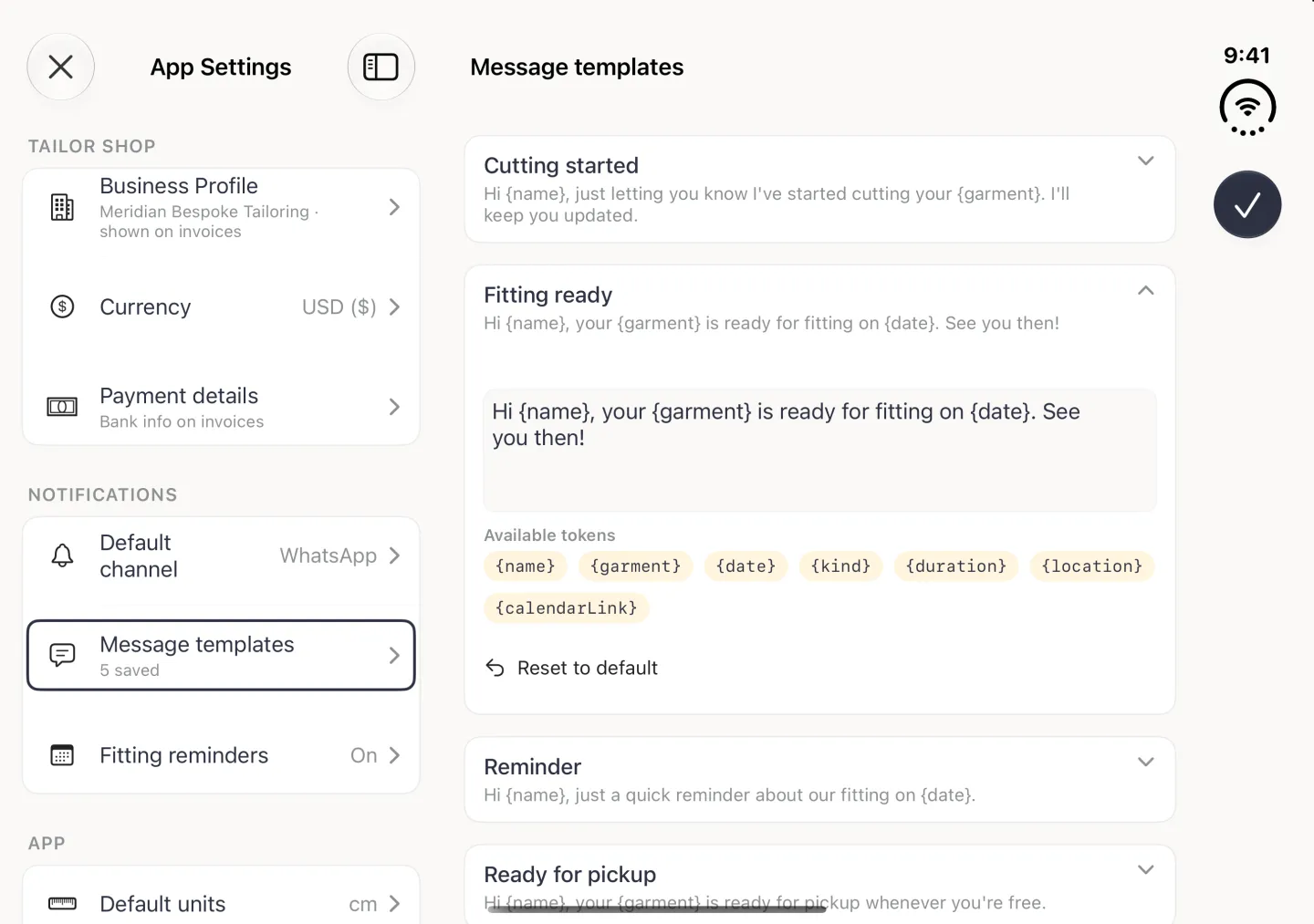Click the Reset to default undo arrow icon

495,668
